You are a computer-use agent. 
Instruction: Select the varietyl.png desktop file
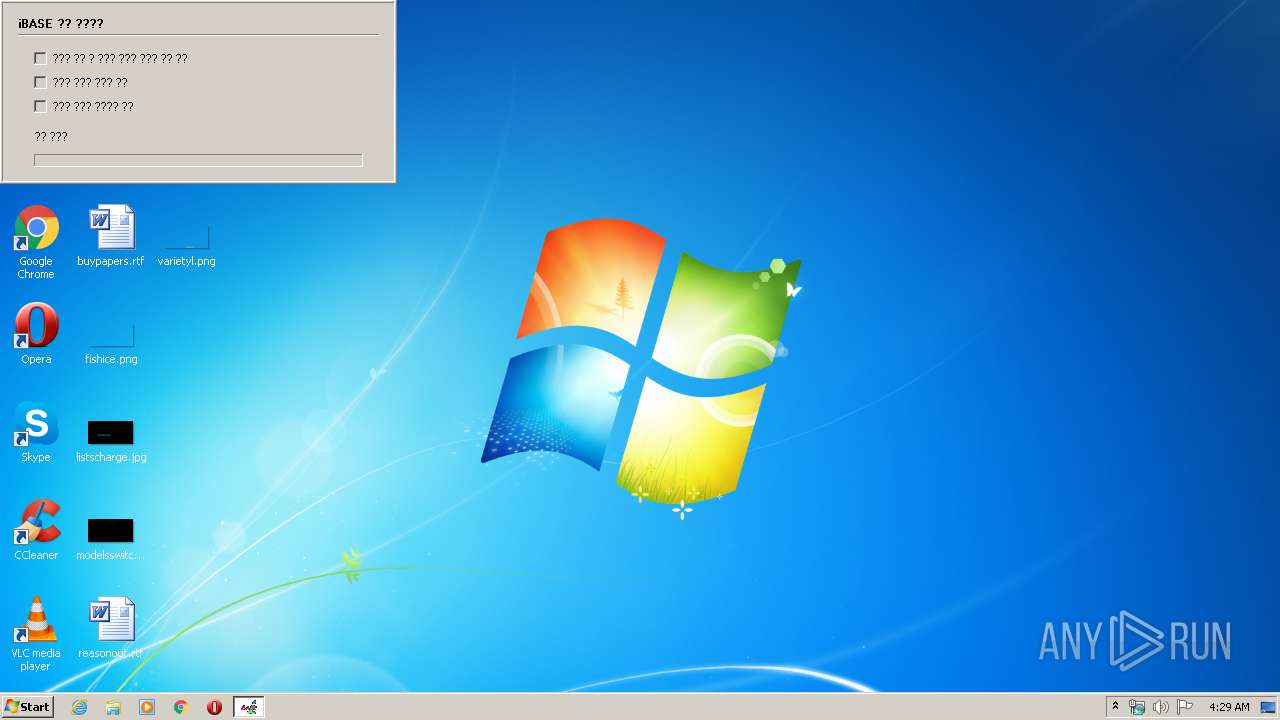pos(186,246)
